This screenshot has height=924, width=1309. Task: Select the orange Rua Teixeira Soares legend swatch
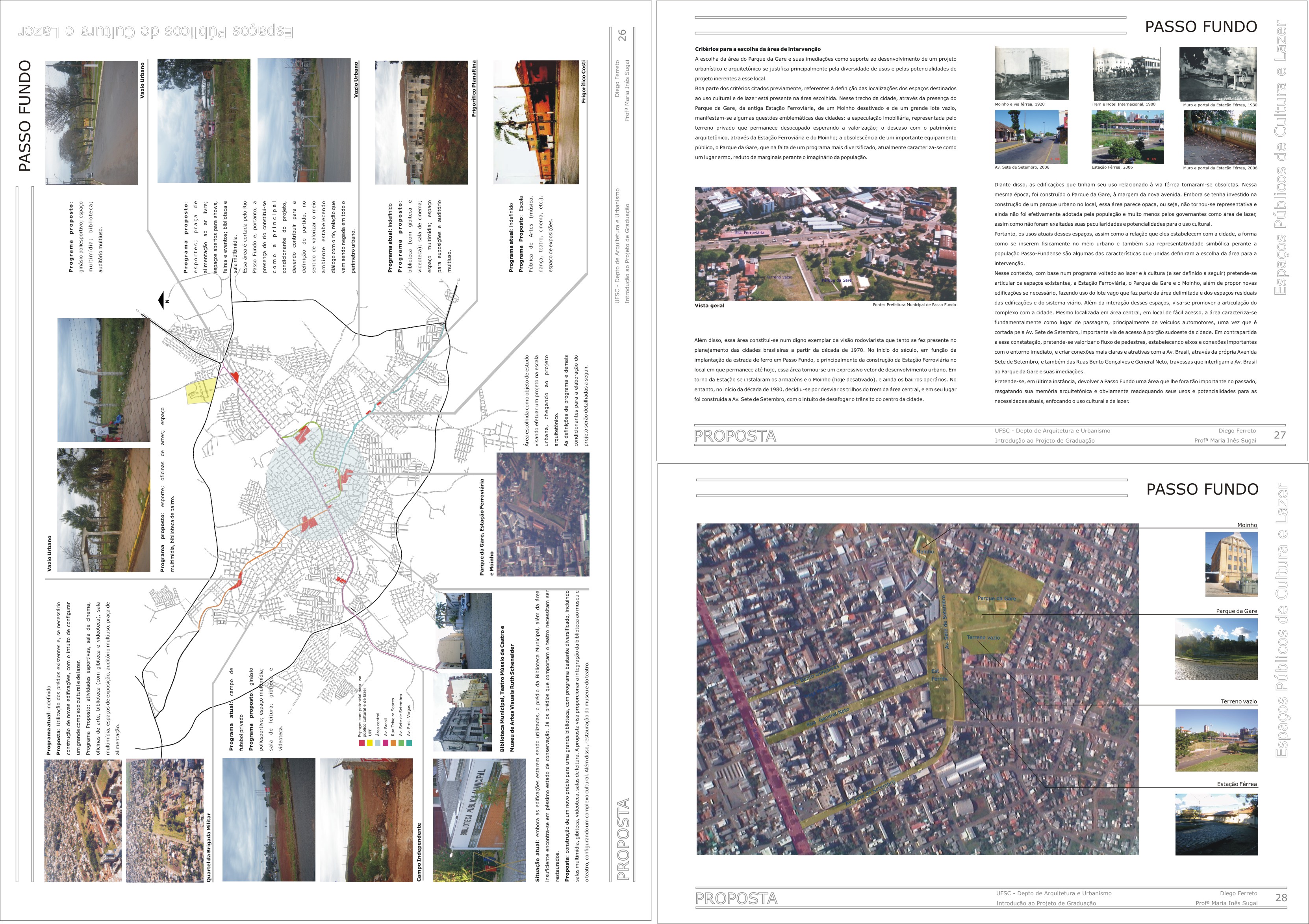coord(393,743)
